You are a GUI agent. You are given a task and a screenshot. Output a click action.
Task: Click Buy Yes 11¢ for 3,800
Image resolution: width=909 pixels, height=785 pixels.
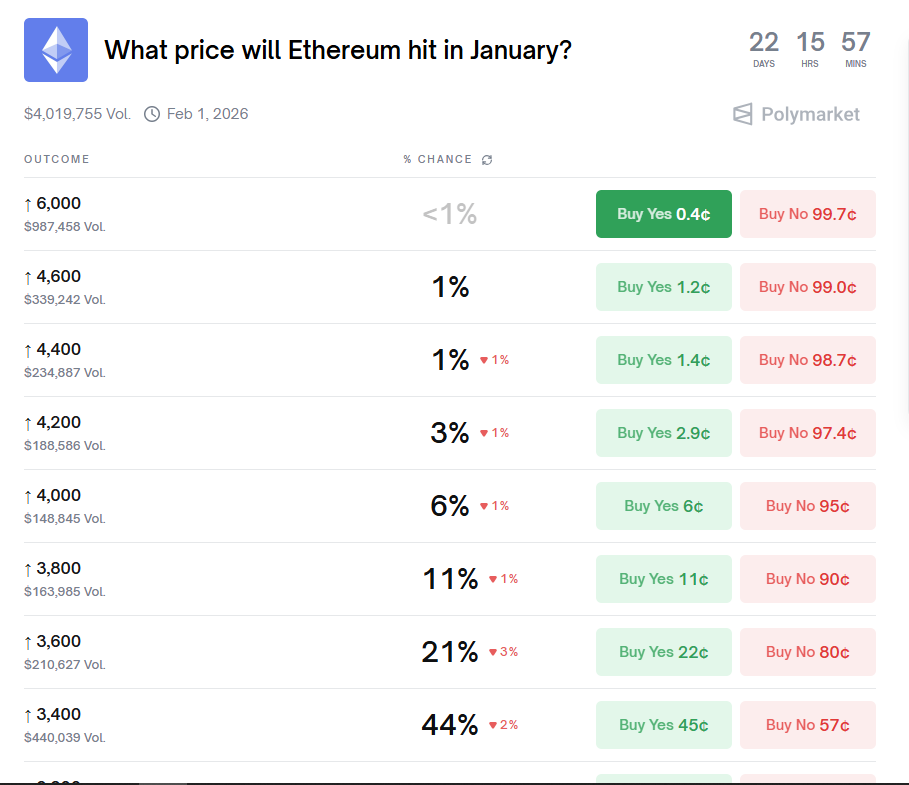(663, 579)
